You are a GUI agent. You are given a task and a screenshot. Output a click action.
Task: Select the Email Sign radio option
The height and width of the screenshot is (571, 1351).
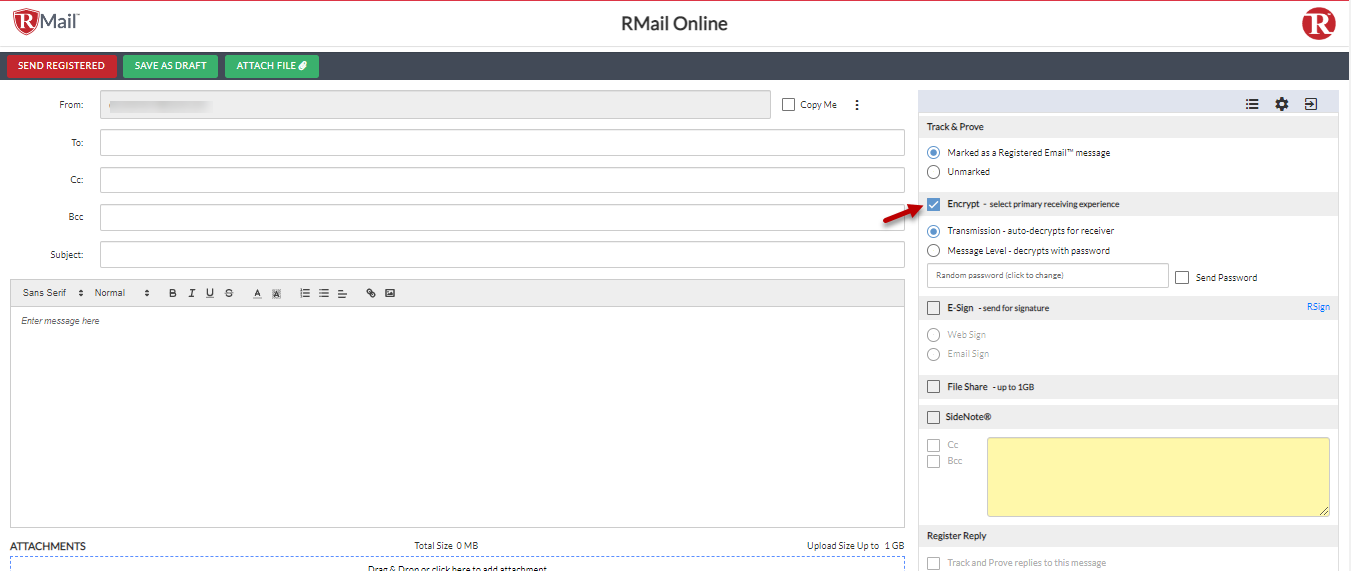934,354
